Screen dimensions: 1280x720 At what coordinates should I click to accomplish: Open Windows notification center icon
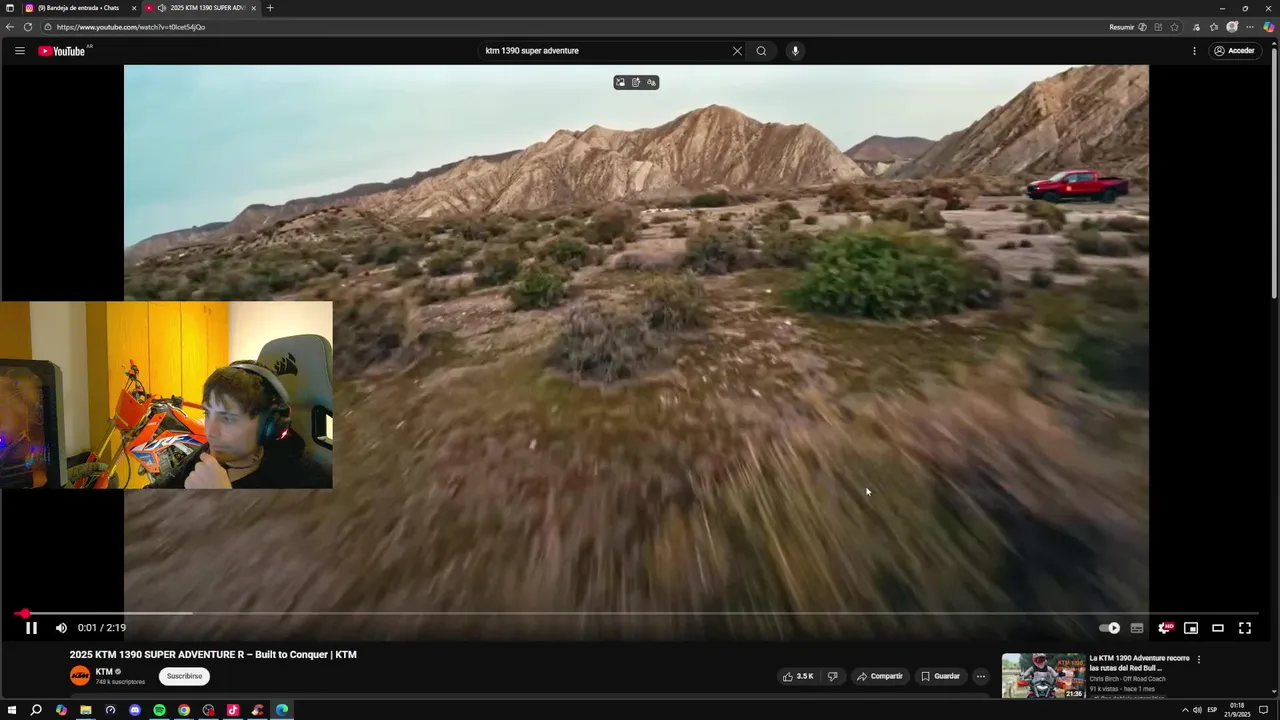coord(1265,710)
